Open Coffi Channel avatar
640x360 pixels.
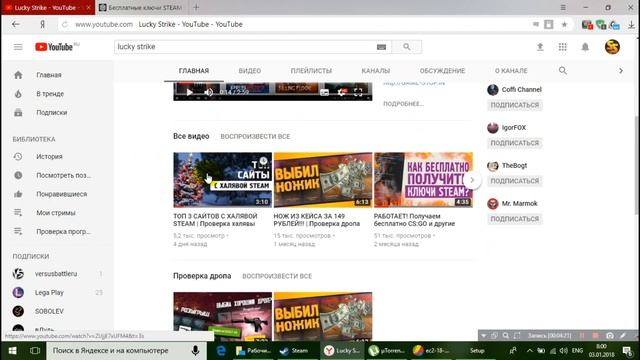click(x=493, y=90)
